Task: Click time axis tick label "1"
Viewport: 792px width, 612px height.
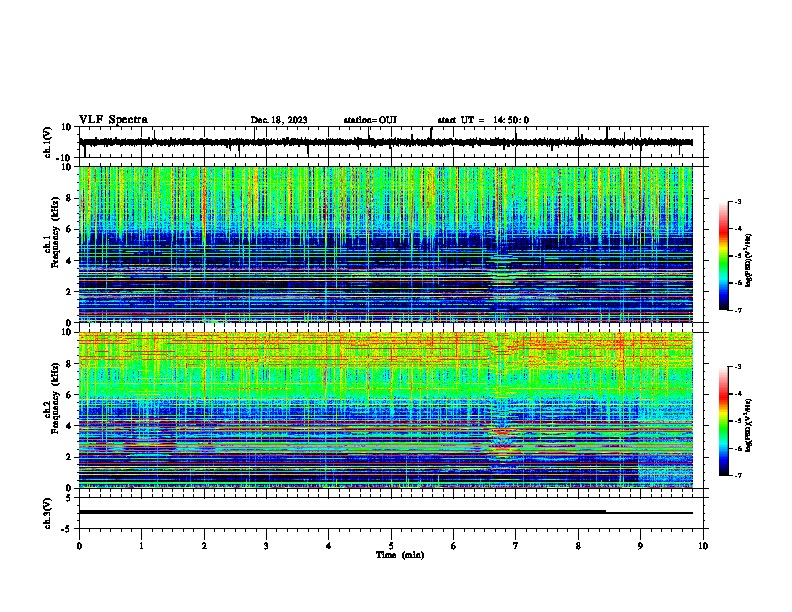Action: pos(141,546)
